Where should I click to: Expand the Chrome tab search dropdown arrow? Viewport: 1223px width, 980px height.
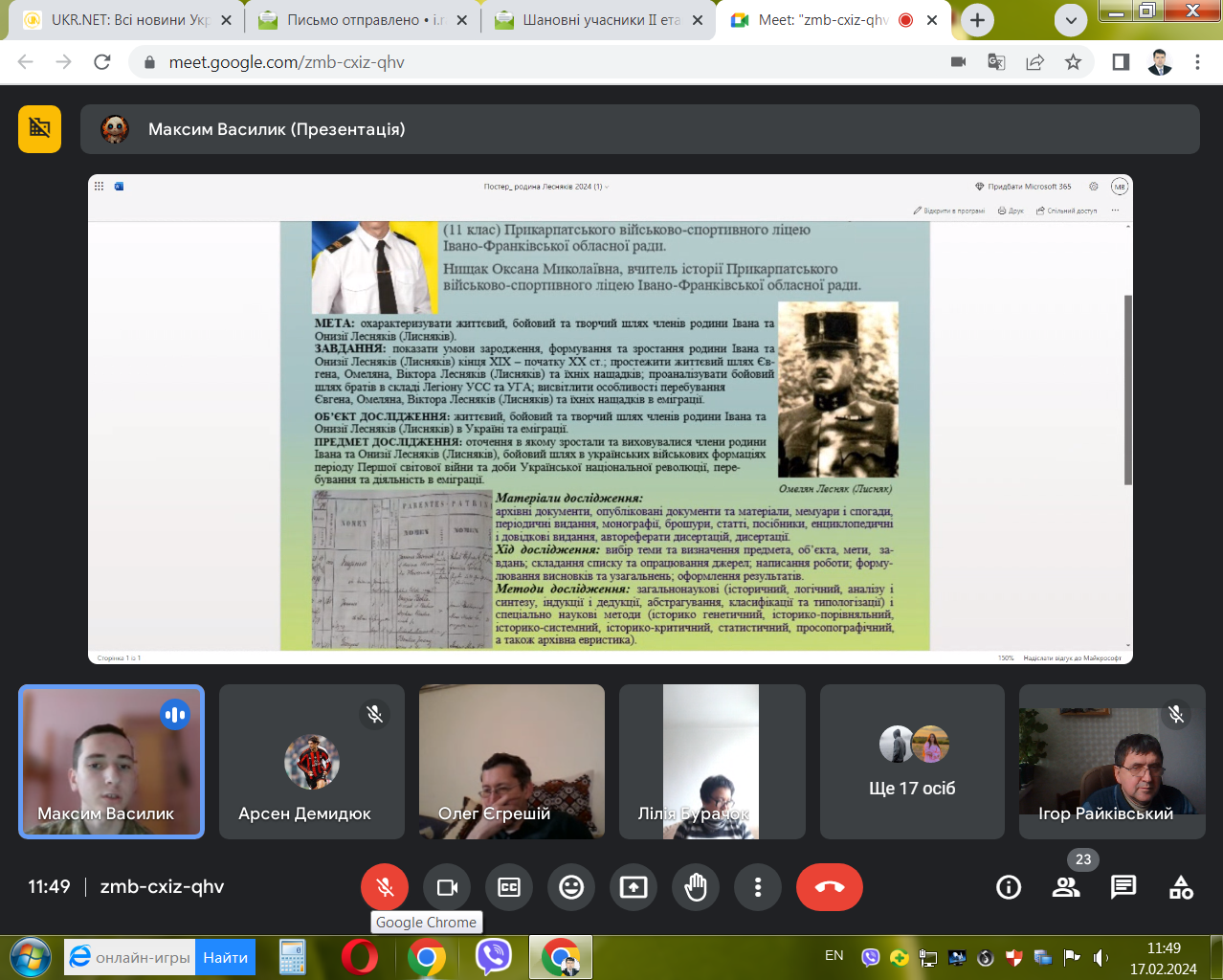tap(1071, 20)
